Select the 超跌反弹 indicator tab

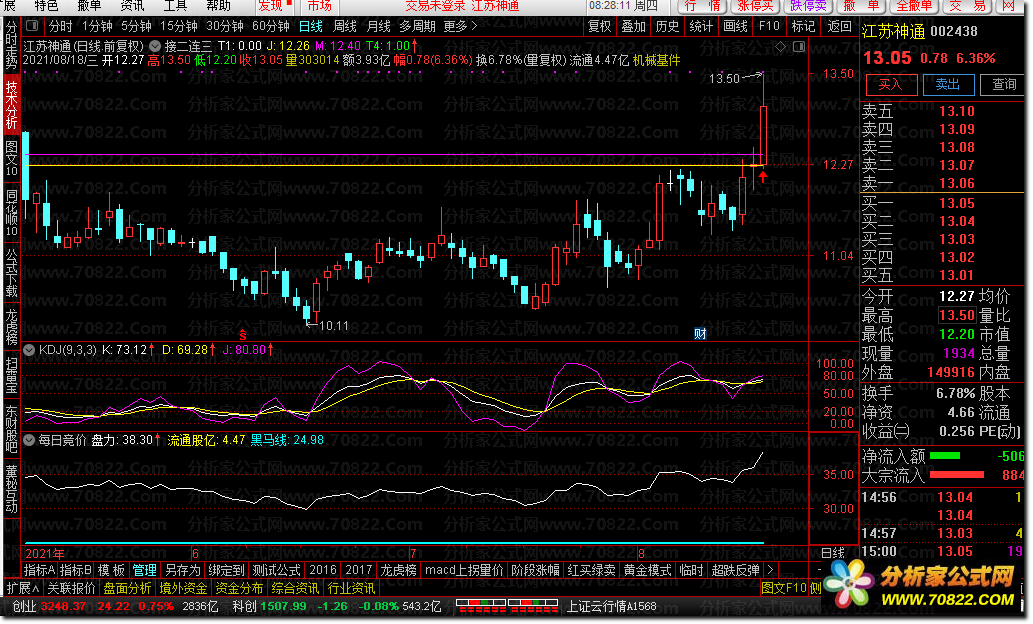736,570
